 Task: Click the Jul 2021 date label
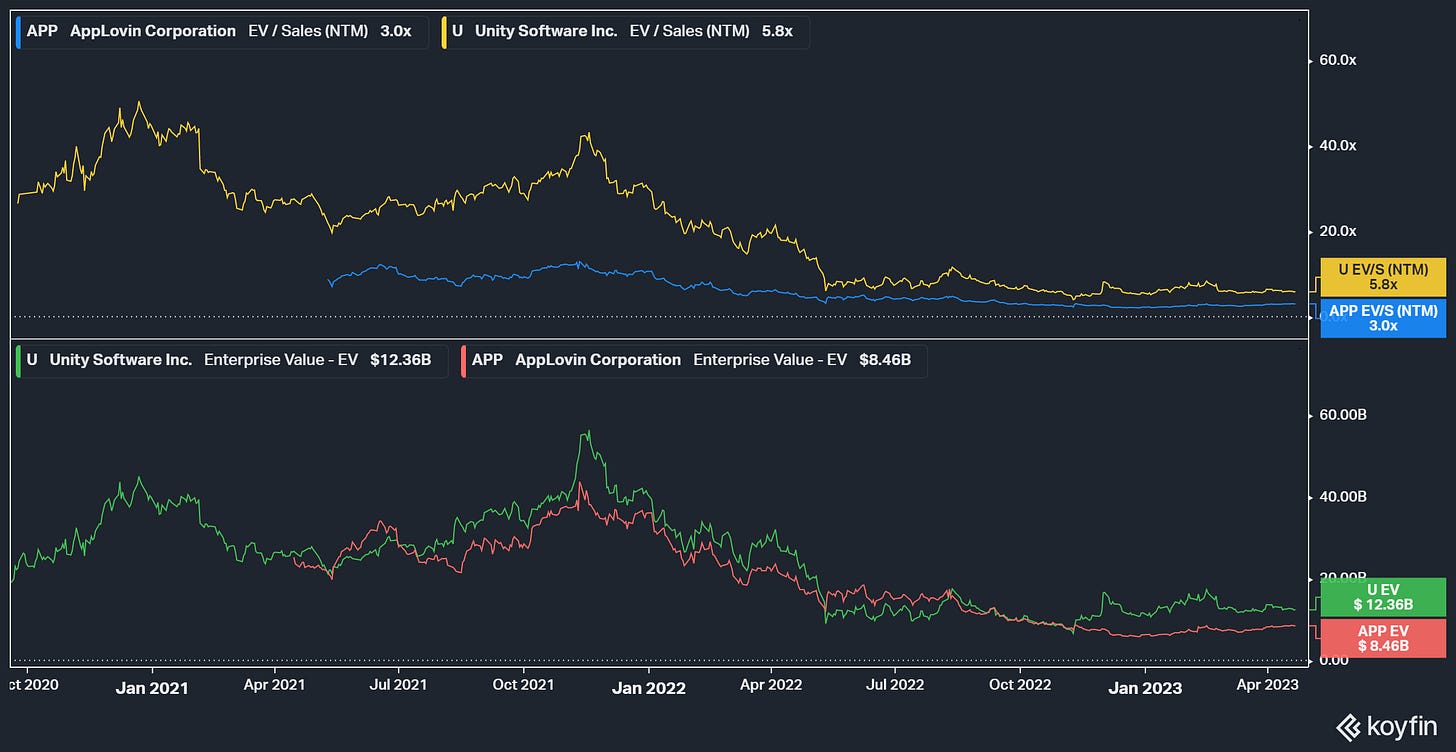398,685
